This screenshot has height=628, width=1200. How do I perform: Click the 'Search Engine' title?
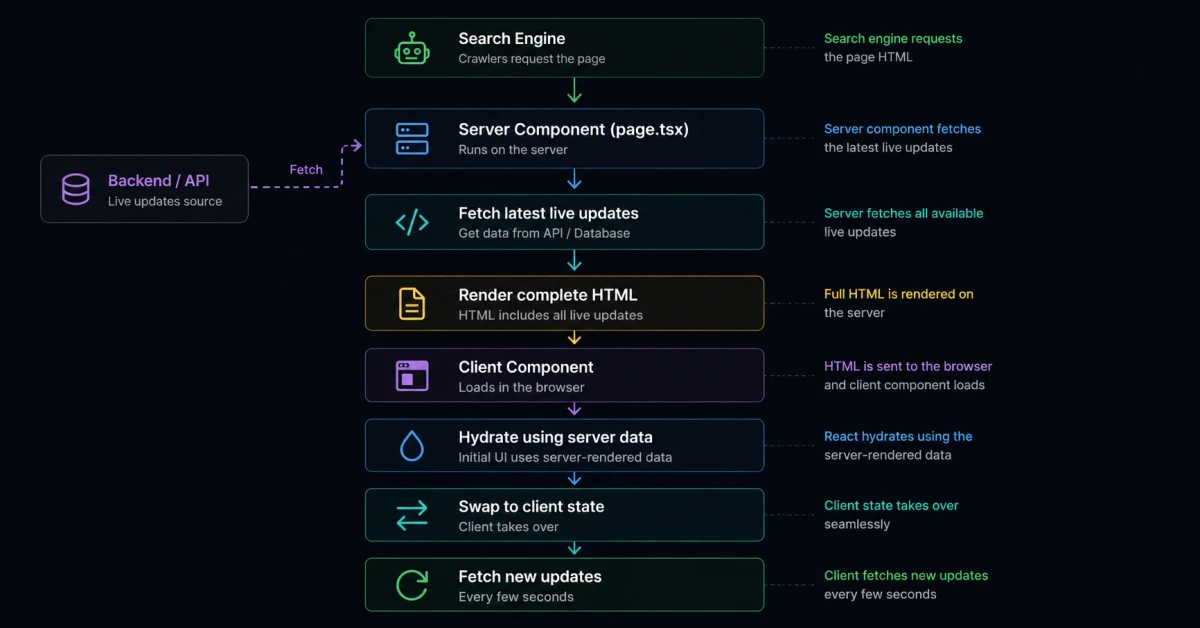tap(512, 39)
